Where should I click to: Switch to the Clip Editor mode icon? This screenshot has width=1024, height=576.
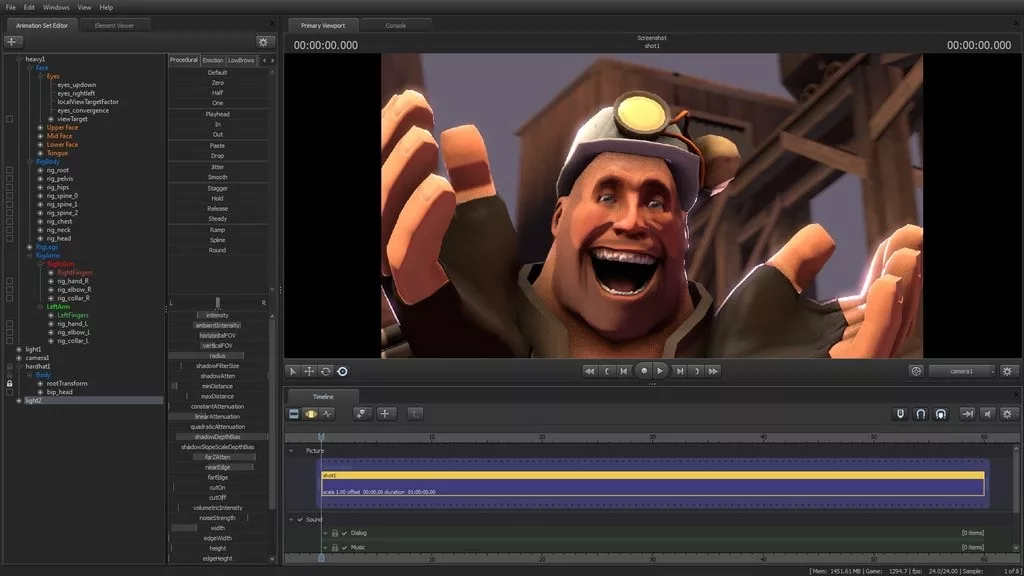pyautogui.click(x=294, y=413)
